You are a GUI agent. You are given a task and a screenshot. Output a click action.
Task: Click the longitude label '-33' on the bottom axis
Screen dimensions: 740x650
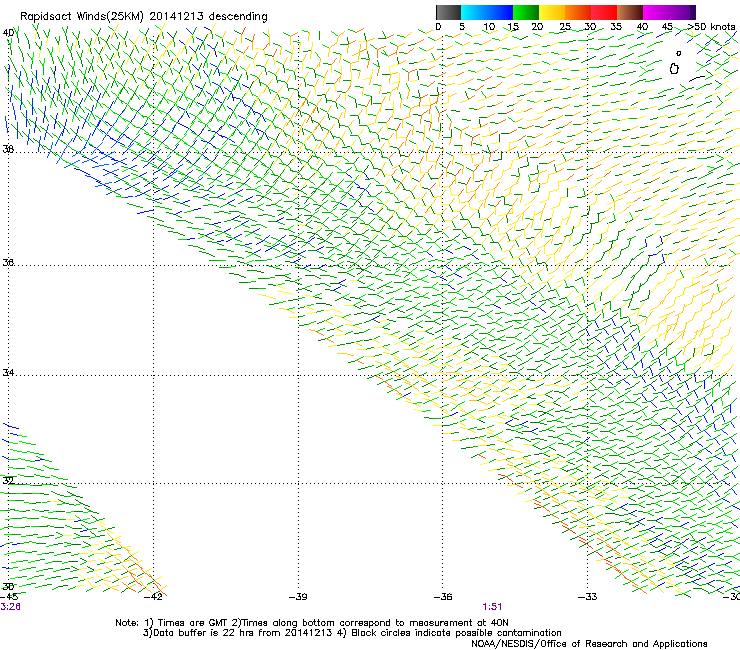[x=587, y=597]
